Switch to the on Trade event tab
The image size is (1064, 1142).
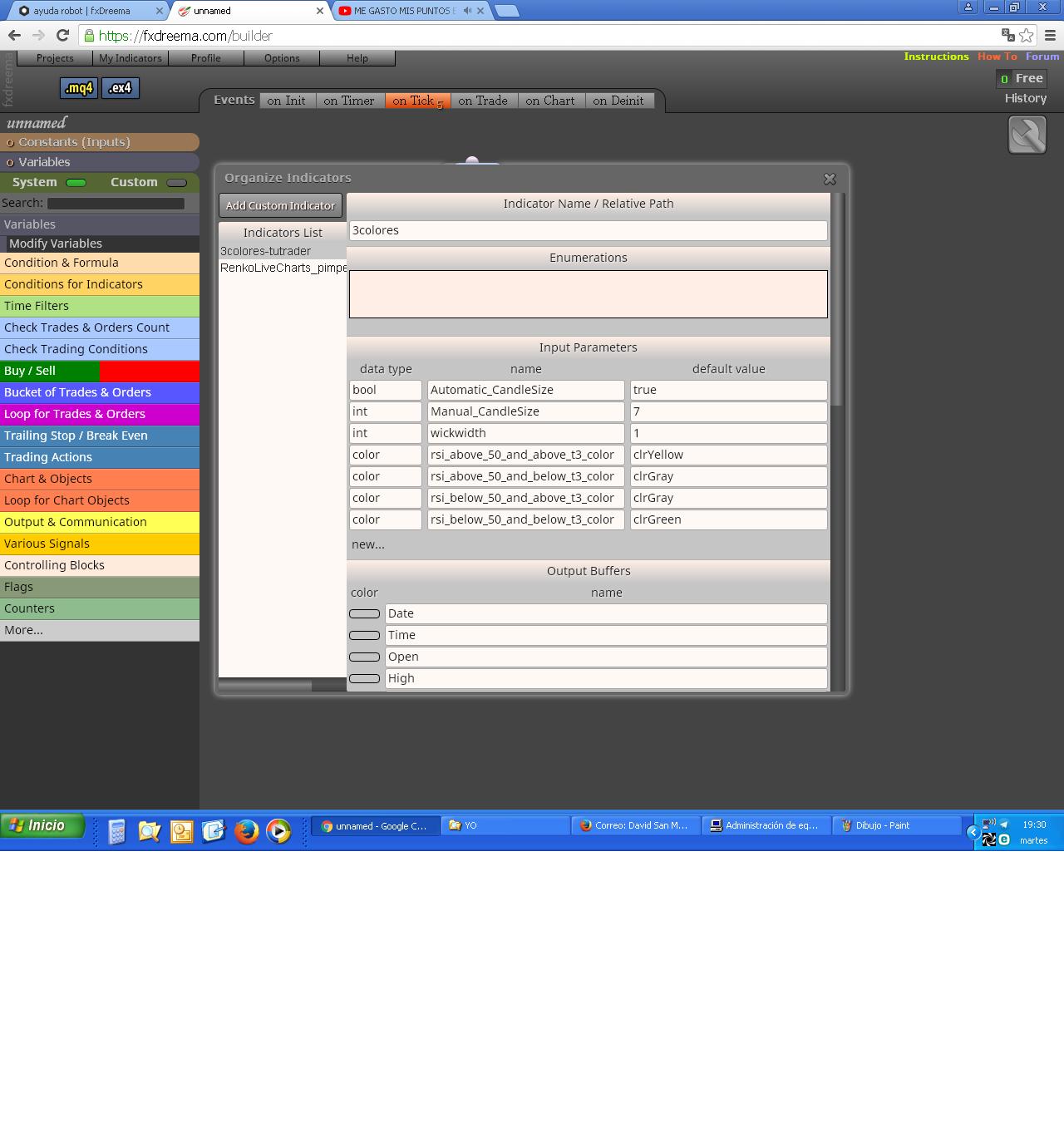pos(483,101)
